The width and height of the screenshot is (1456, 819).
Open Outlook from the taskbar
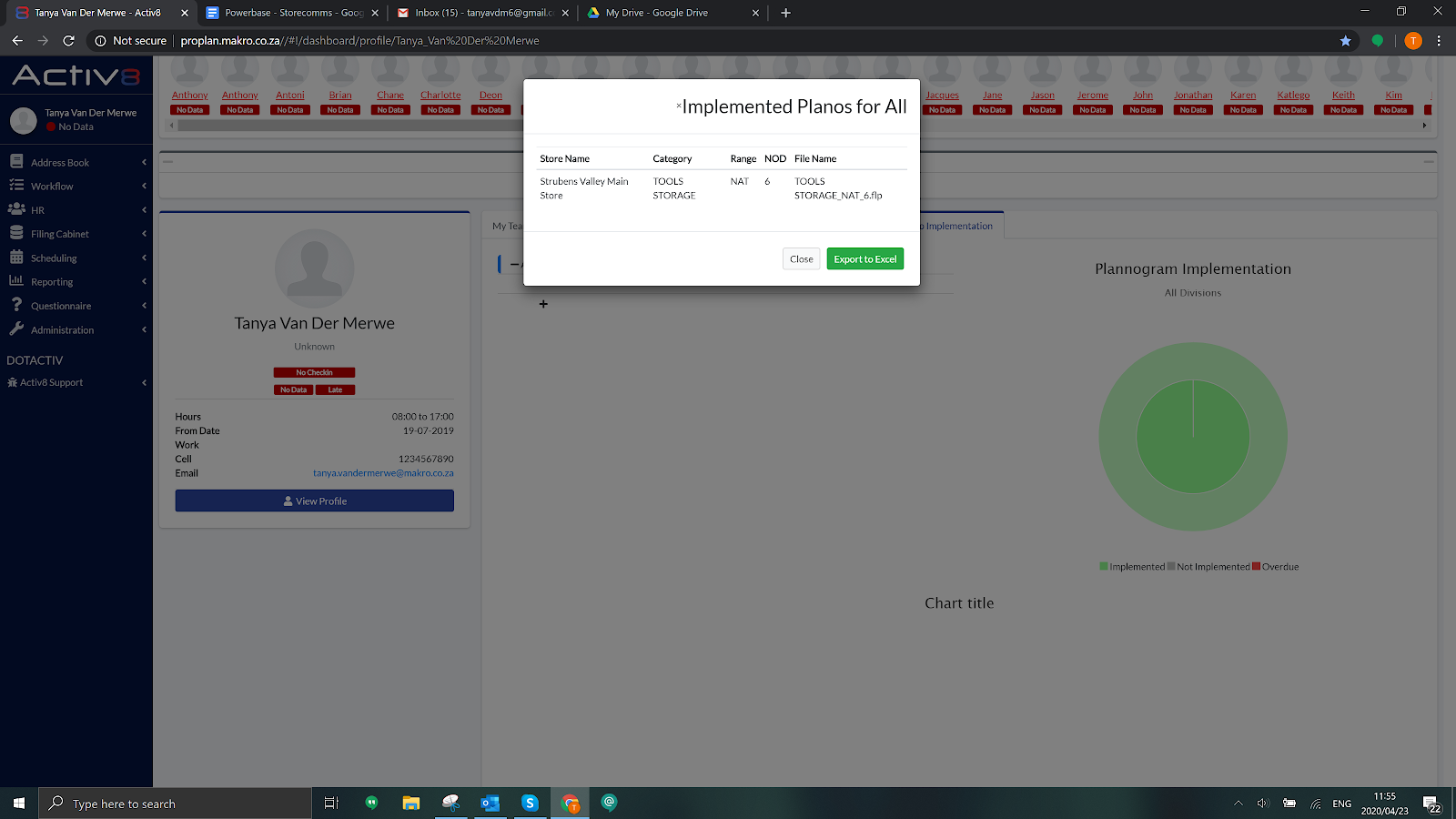coord(490,804)
